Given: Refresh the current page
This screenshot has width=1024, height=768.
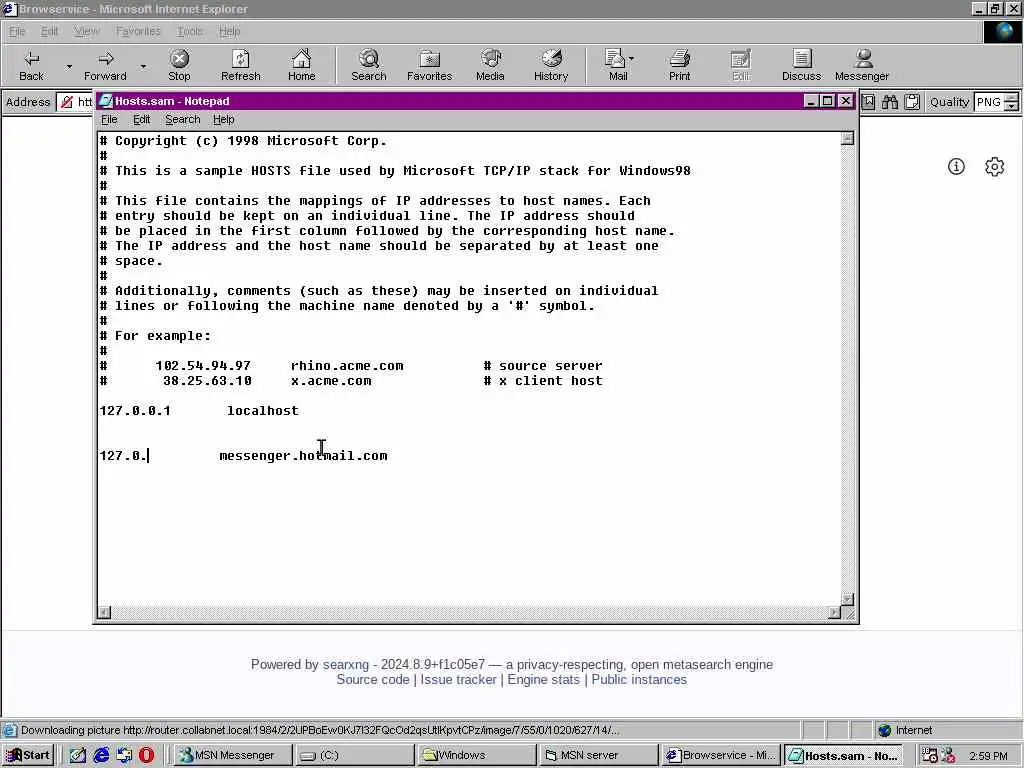Looking at the screenshot, I should pyautogui.click(x=240, y=65).
